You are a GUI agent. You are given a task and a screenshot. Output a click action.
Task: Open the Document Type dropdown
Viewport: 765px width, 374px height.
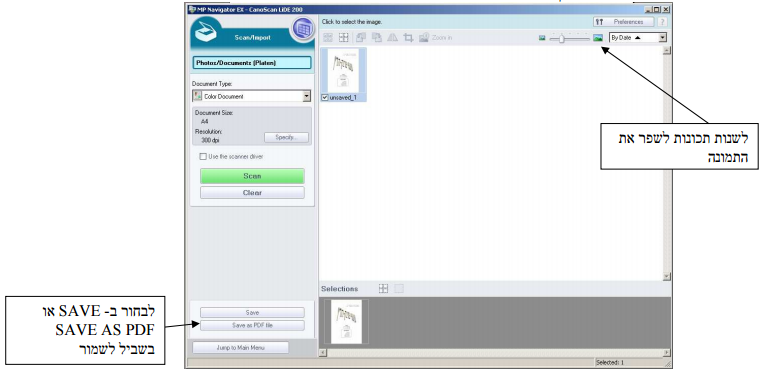click(x=252, y=96)
